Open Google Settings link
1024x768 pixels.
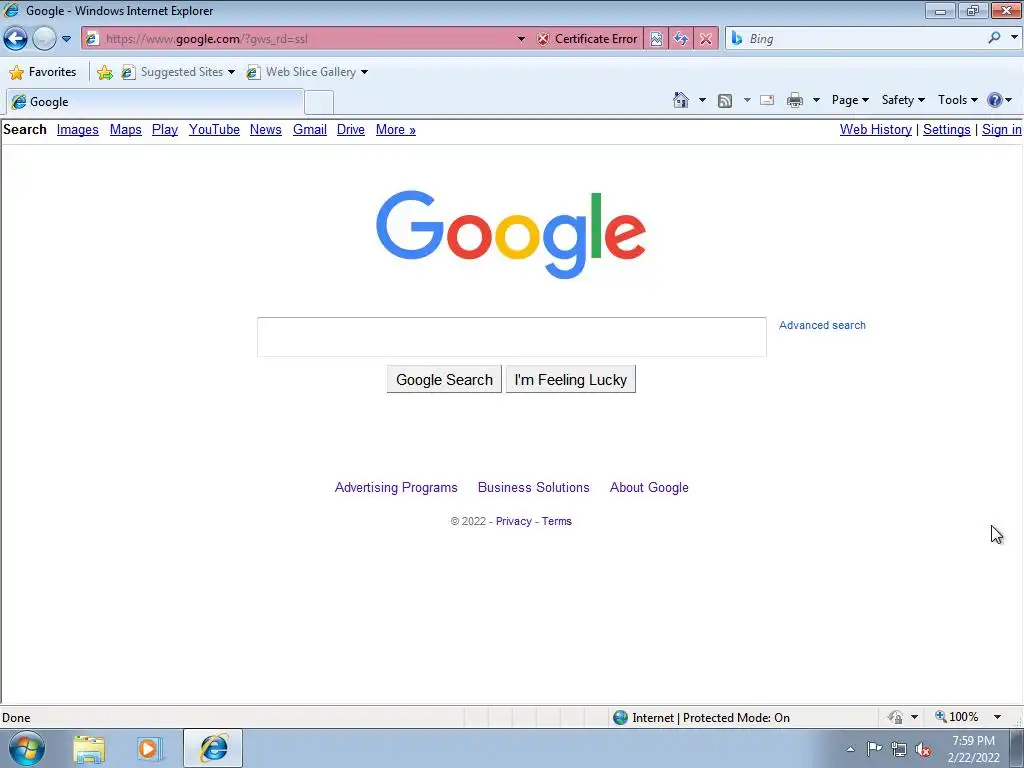pos(946,129)
